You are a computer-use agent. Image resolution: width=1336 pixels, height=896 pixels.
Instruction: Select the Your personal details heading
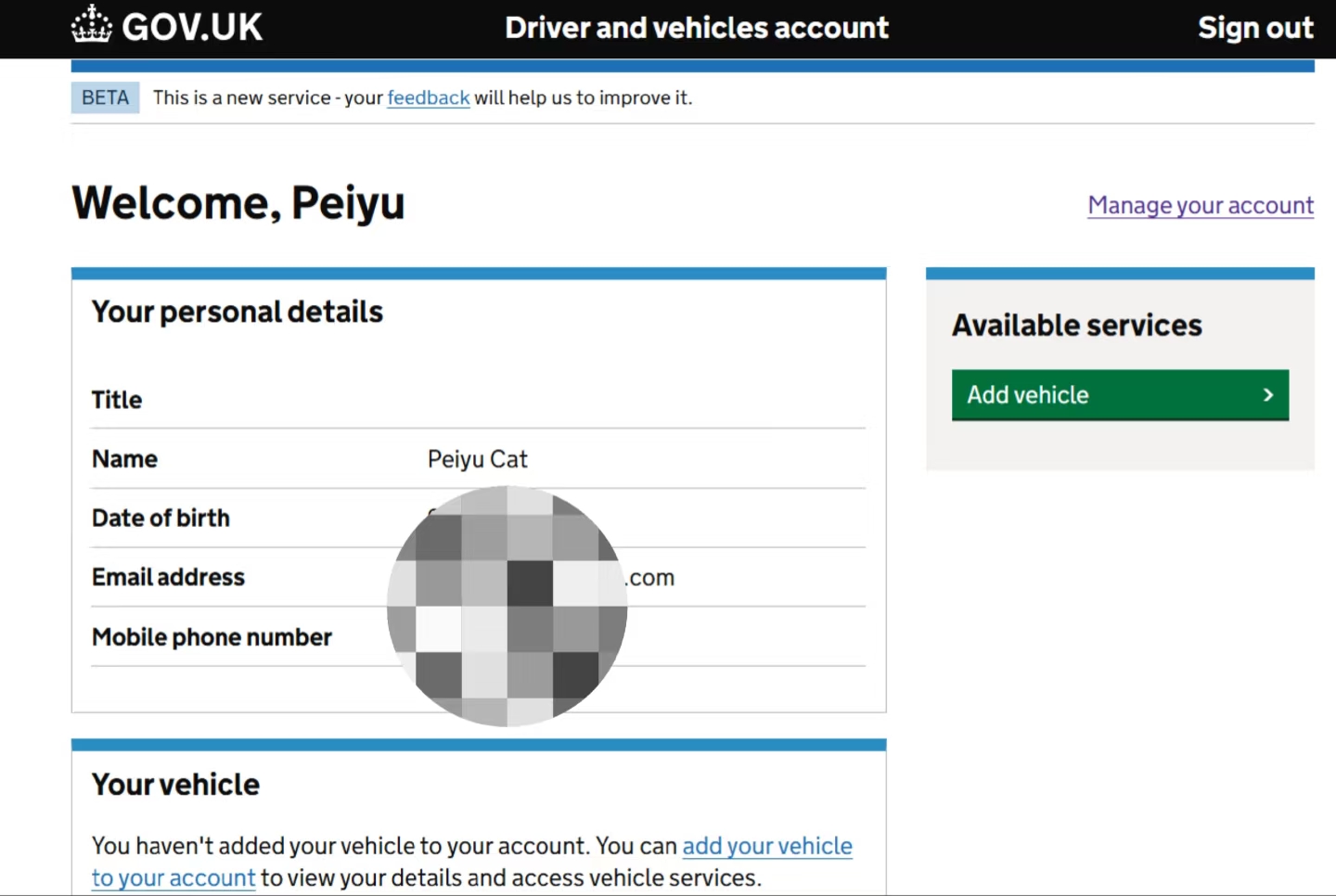click(237, 312)
